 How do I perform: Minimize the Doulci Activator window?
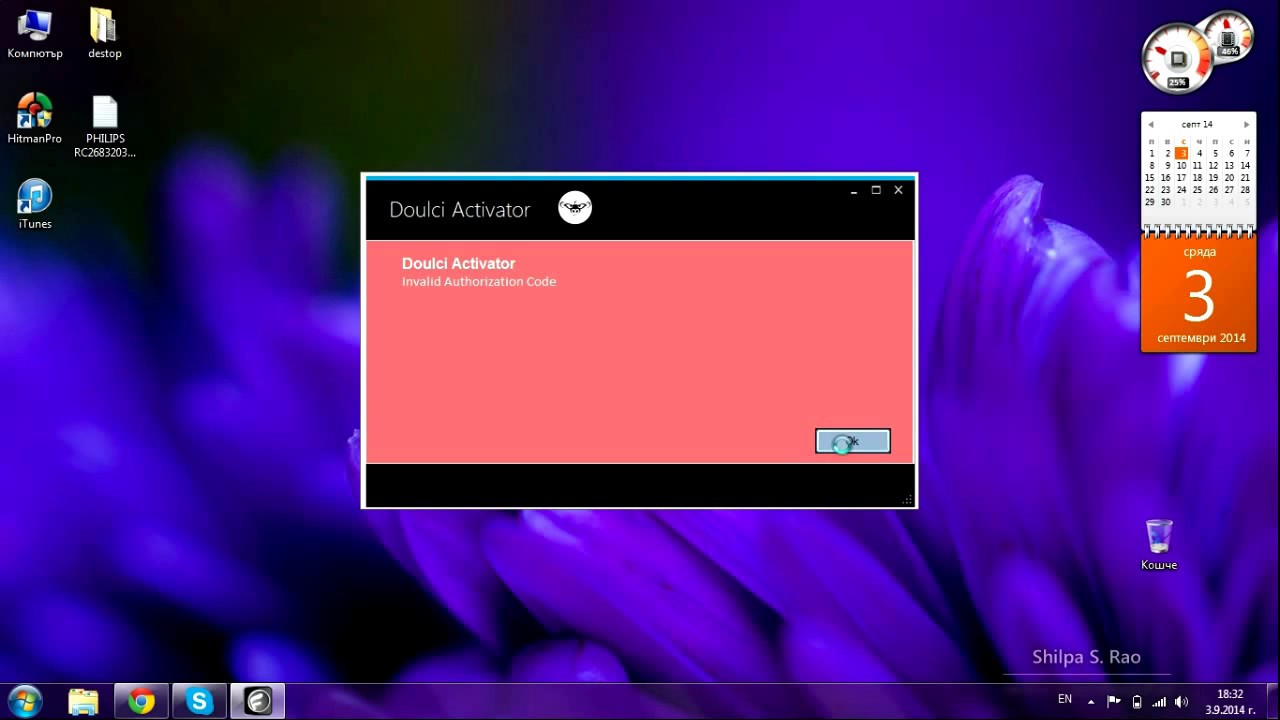pos(854,190)
